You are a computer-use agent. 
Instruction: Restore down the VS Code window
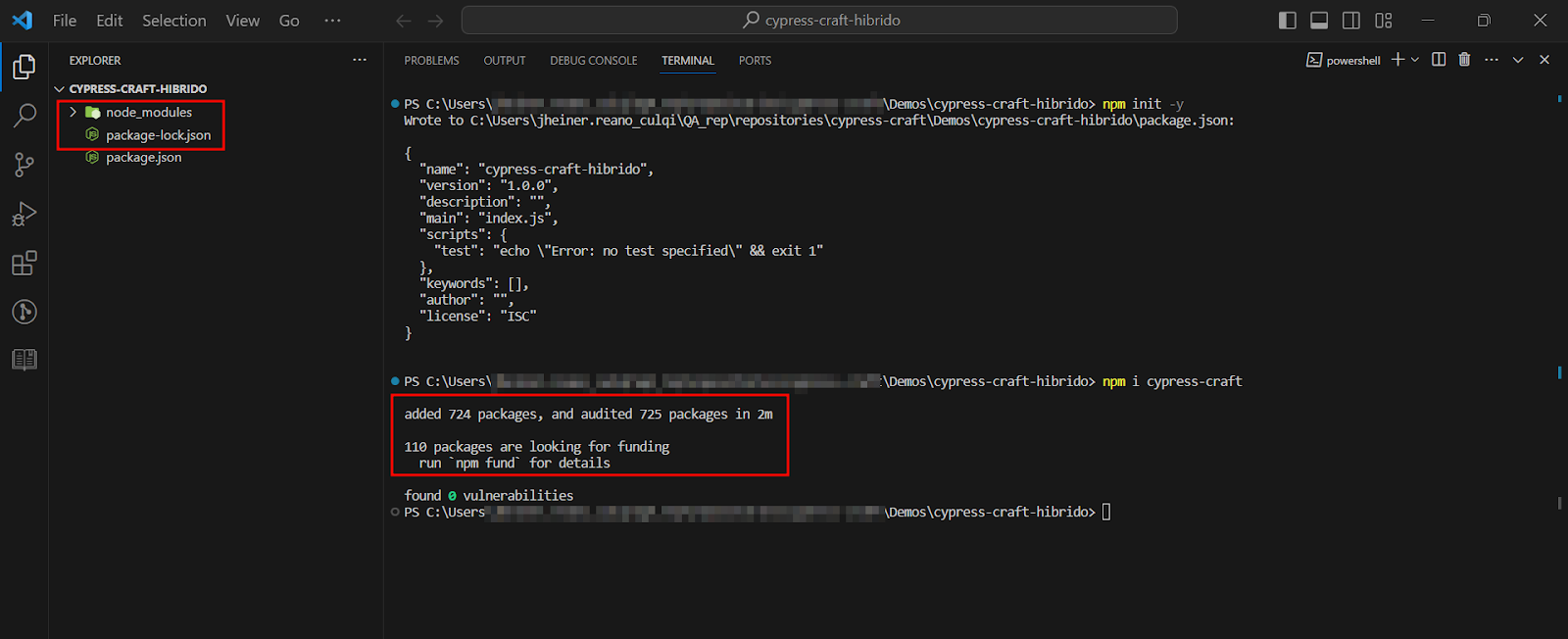tap(1484, 21)
